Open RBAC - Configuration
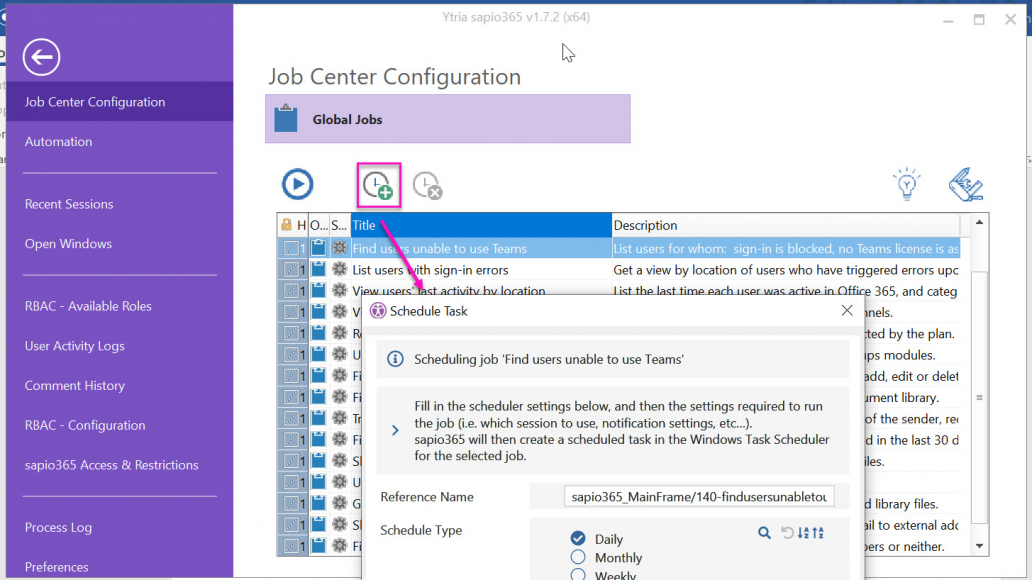 85,425
